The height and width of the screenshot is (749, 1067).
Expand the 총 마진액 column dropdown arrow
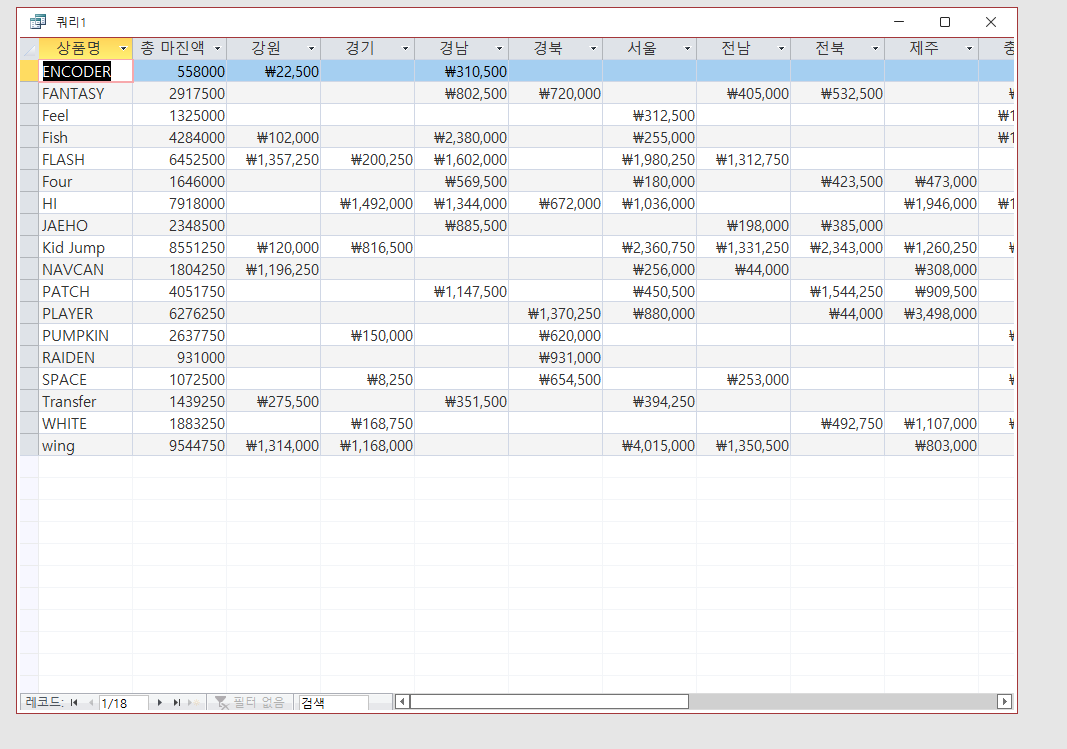[217, 49]
